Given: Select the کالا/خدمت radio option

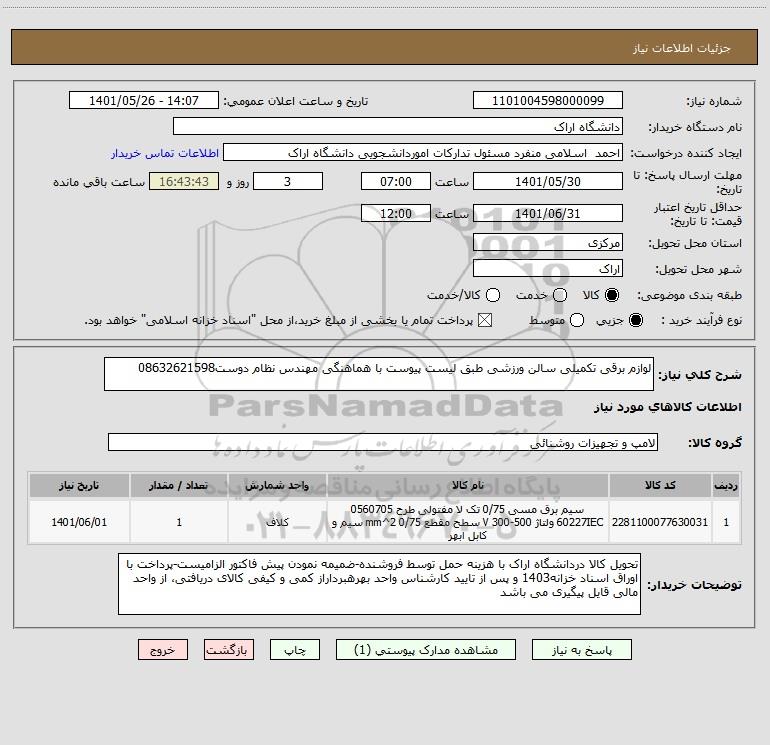Looking at the screenshot, I should pyautogui.click(x=493, y=295).
